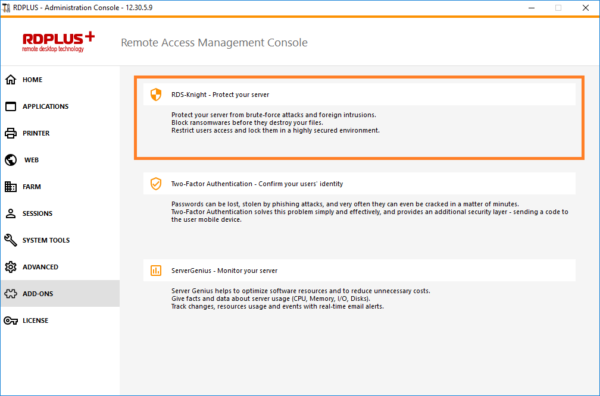Click the Web globe icon

(x=11, y=160)
